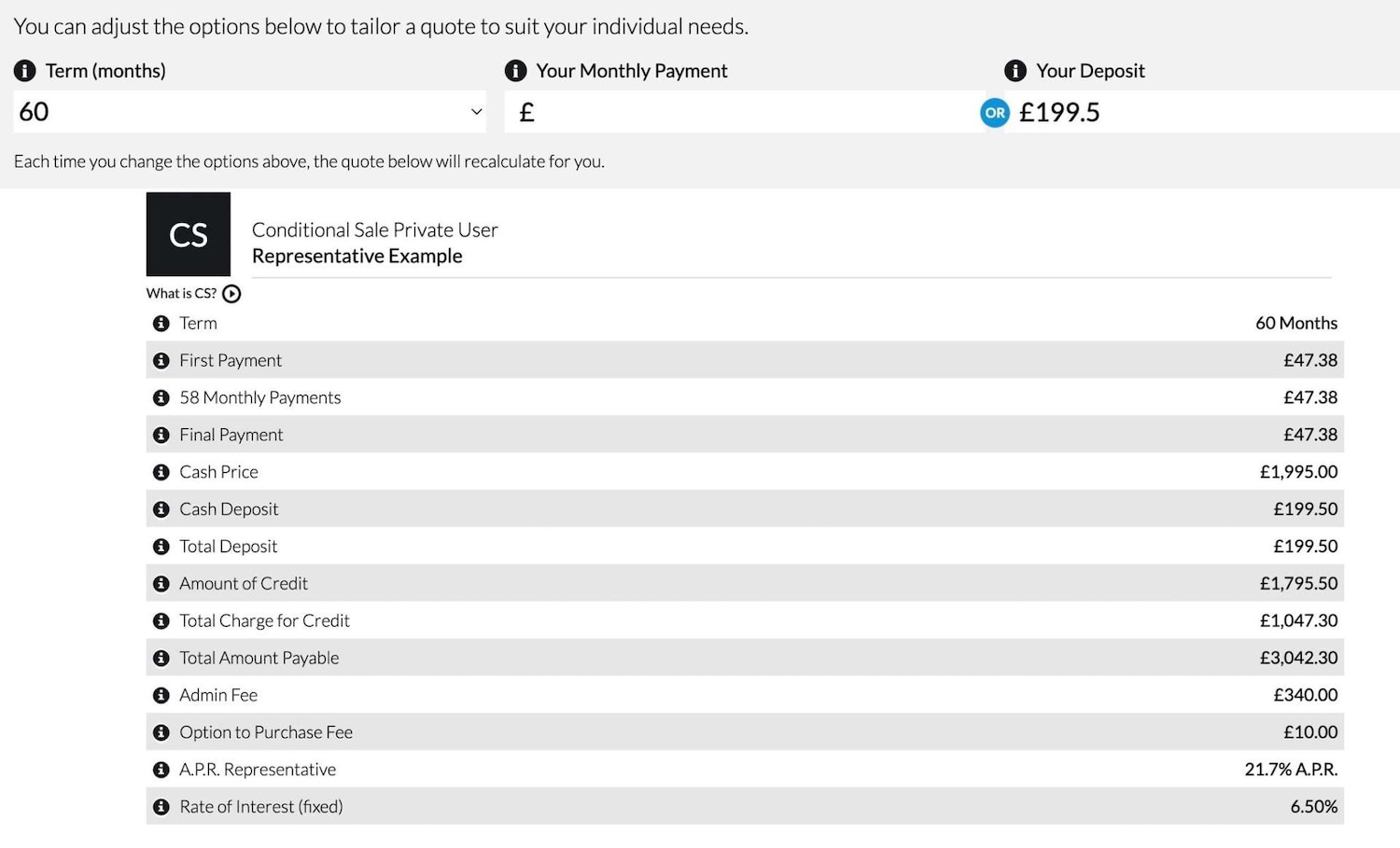This screenshot has width=1400, height=848.
Task: Open the Term months dropdown
Action: coord(249,112)
